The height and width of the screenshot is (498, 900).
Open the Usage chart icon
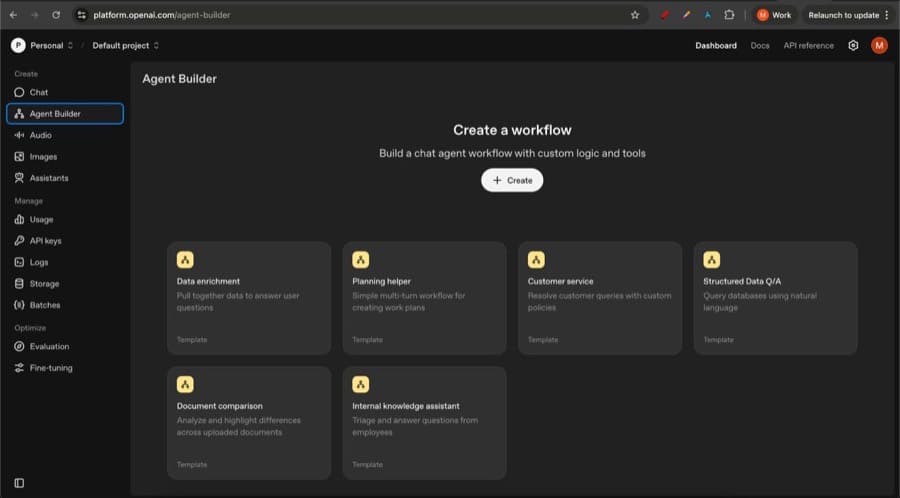(19, 219)
